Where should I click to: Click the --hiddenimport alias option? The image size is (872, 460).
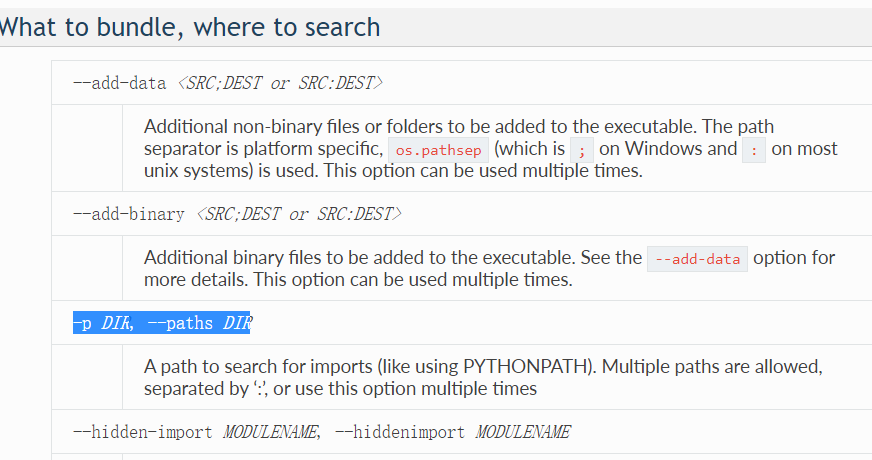click(x=399, y=432)
